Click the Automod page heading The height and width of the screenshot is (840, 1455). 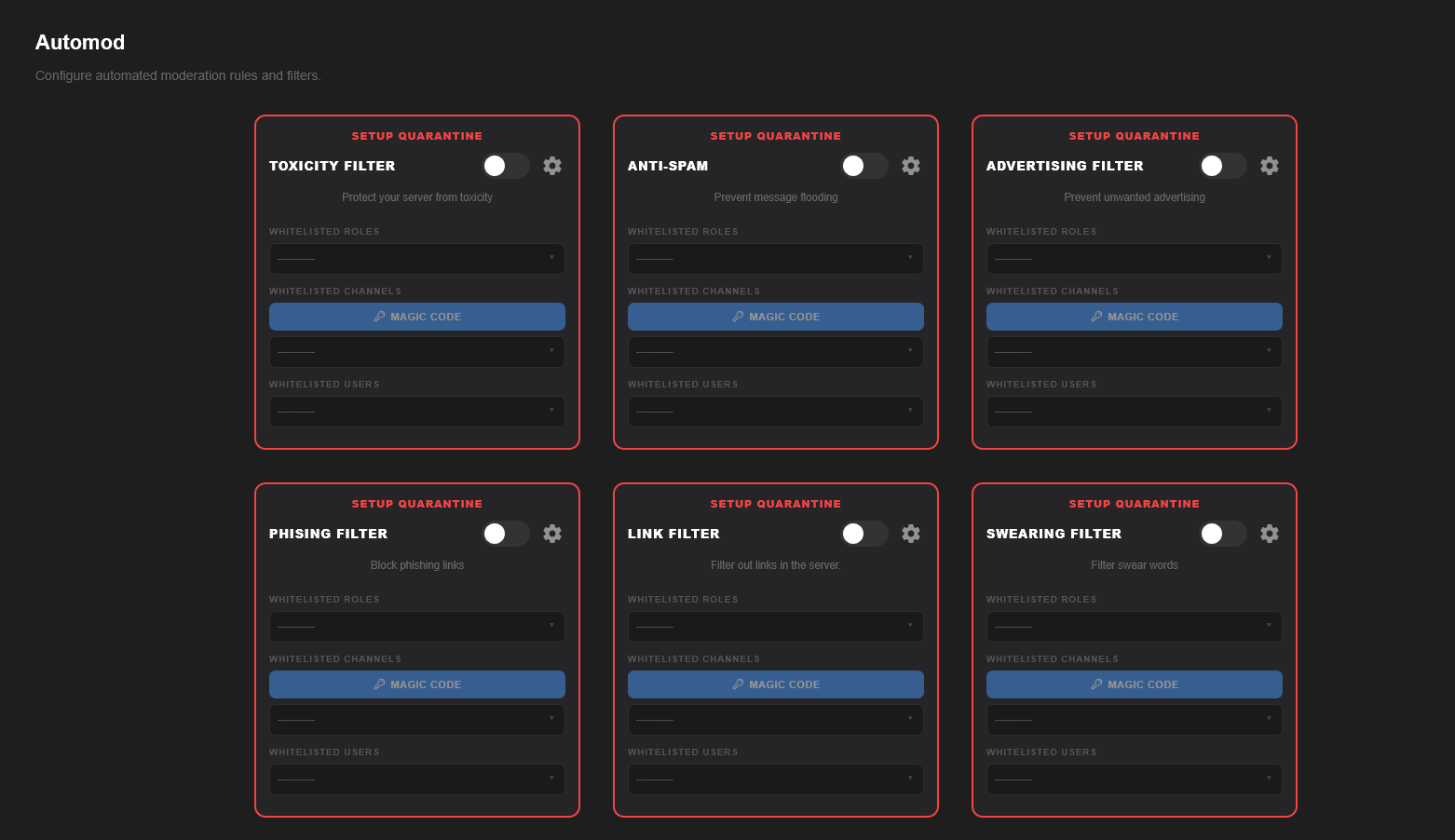(80, 42)
